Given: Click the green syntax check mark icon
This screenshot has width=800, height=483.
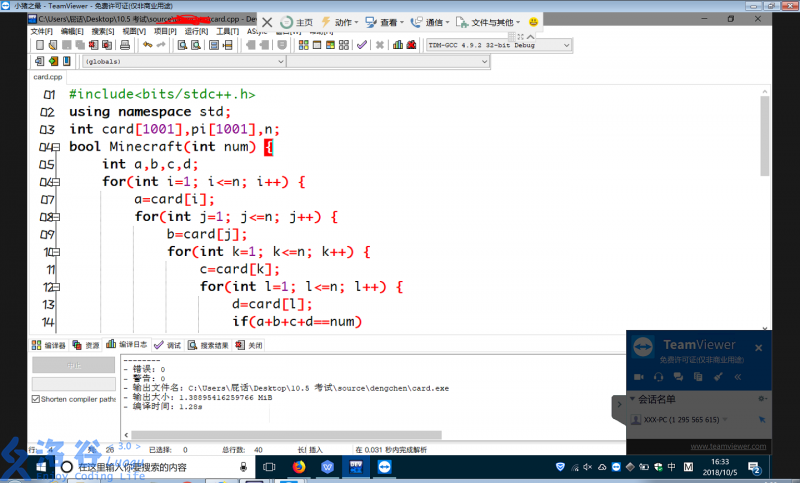Looking at the screenshot, I should click(362, 45).
